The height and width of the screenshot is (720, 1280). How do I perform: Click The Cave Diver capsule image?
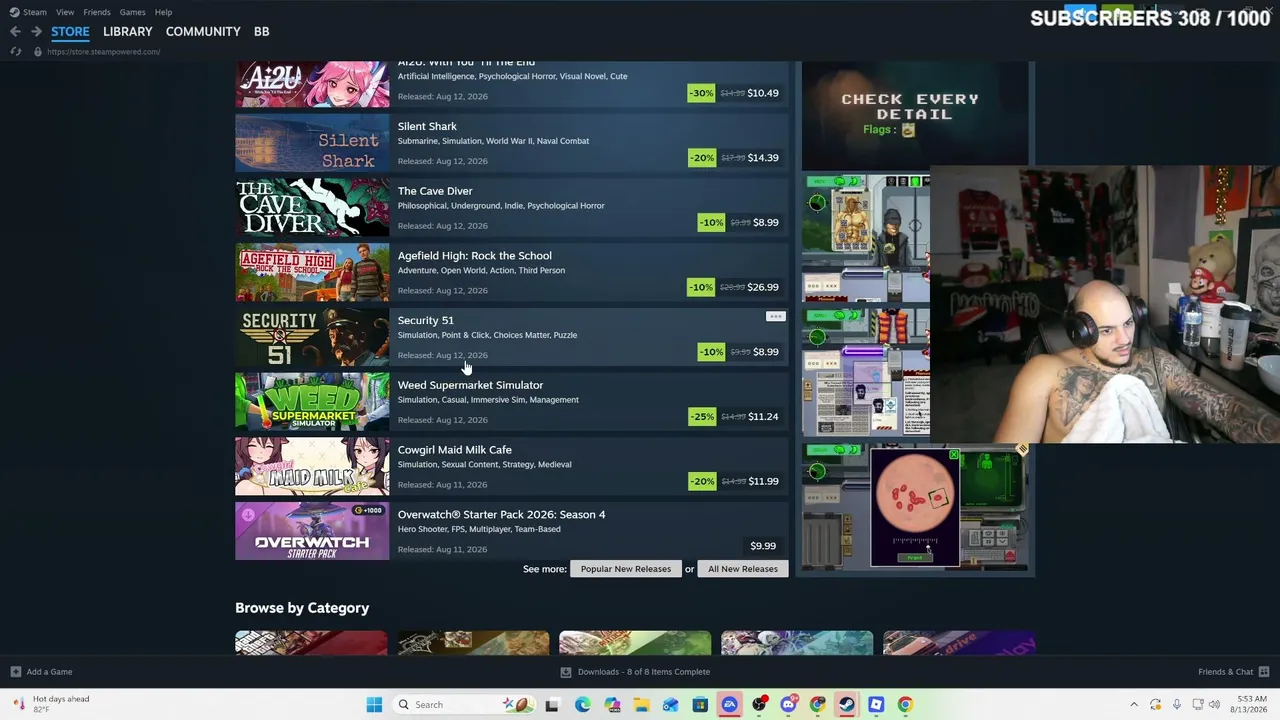(x=312, y=208)
